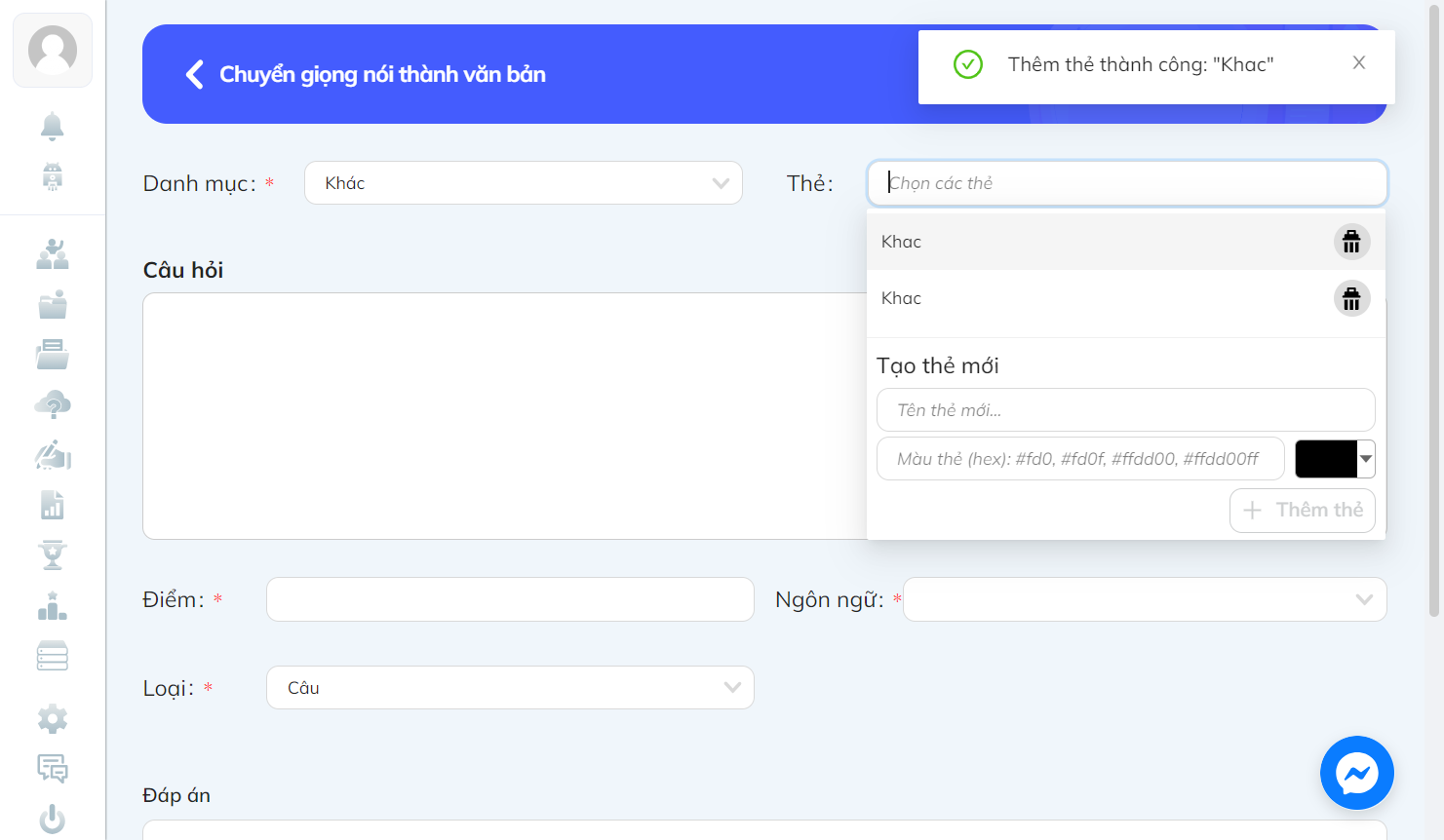Click the power logout icon

(53, 820)
